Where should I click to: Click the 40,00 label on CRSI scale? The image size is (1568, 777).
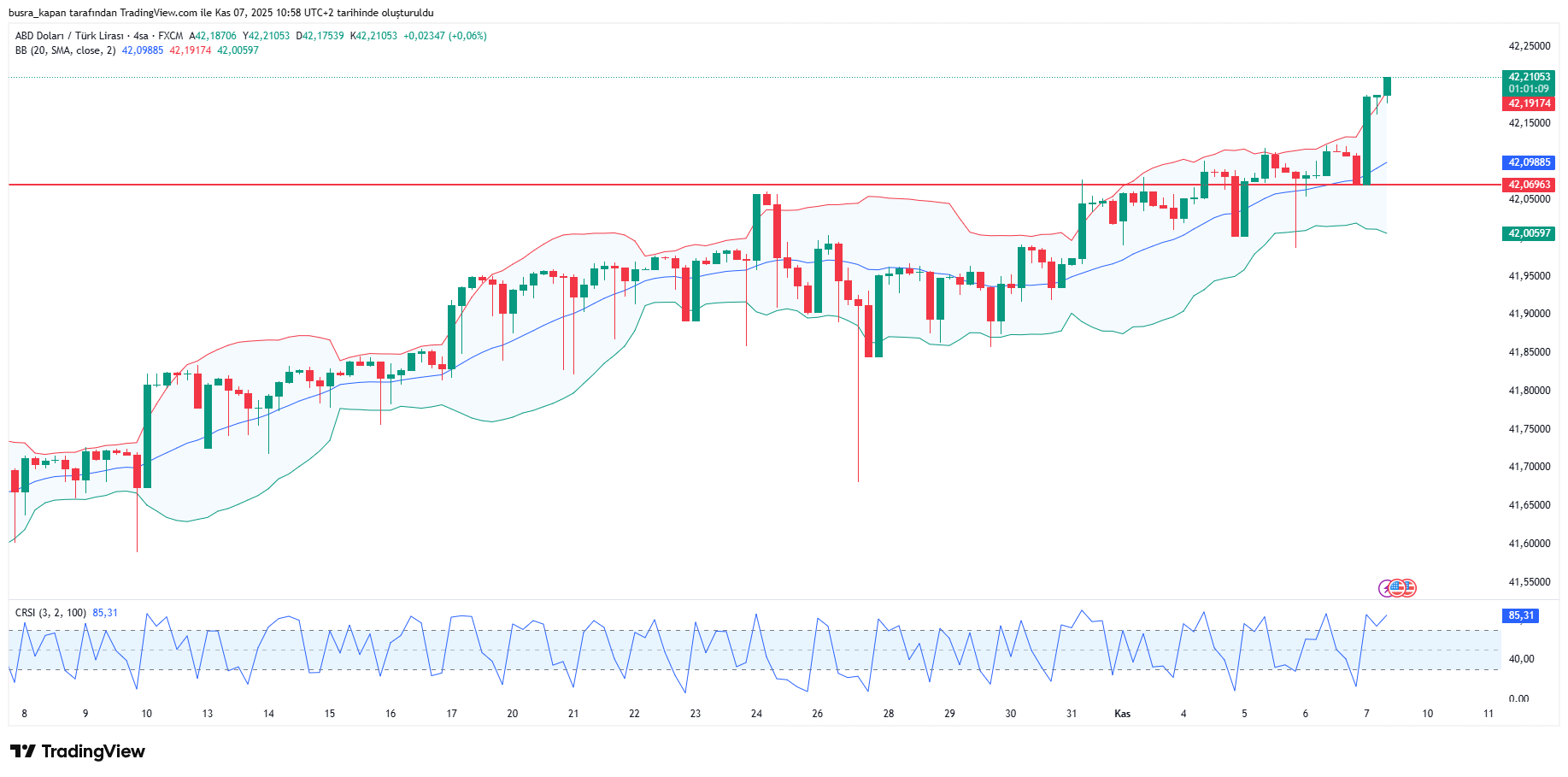(1521, 659)
